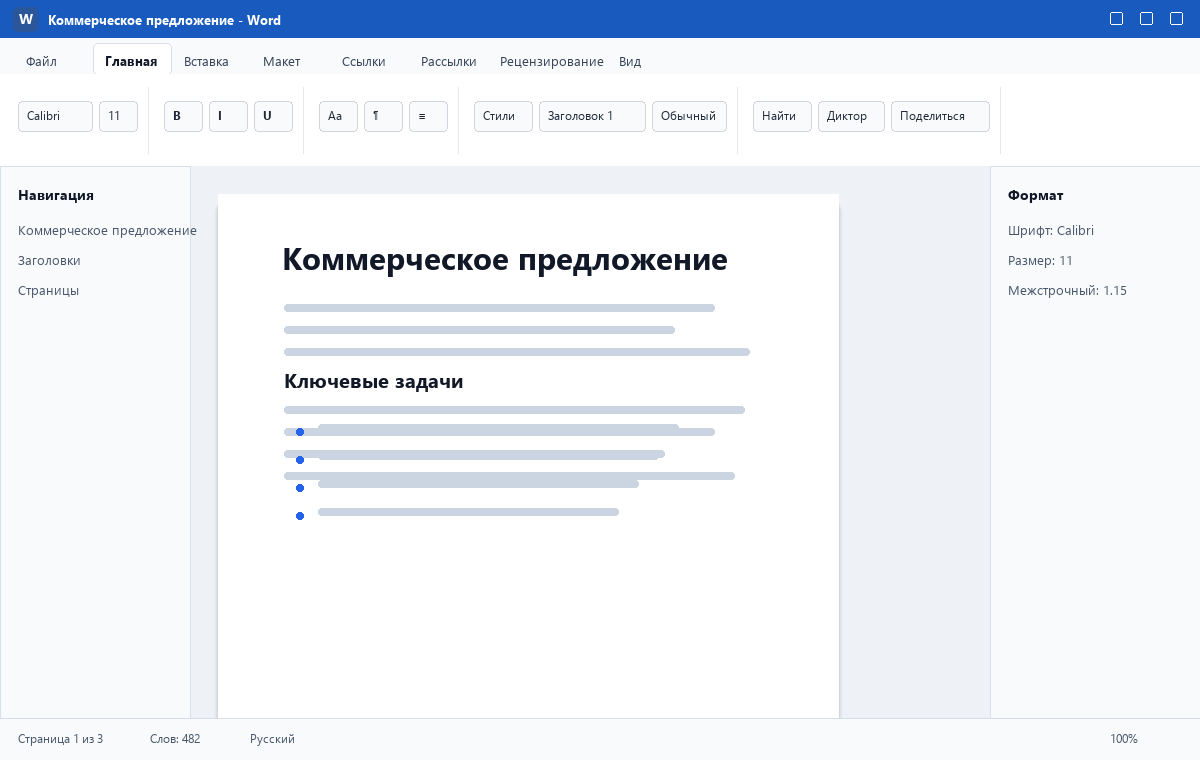Open the Calibri font box
The image size is (1200, 760).
point(55,116)
